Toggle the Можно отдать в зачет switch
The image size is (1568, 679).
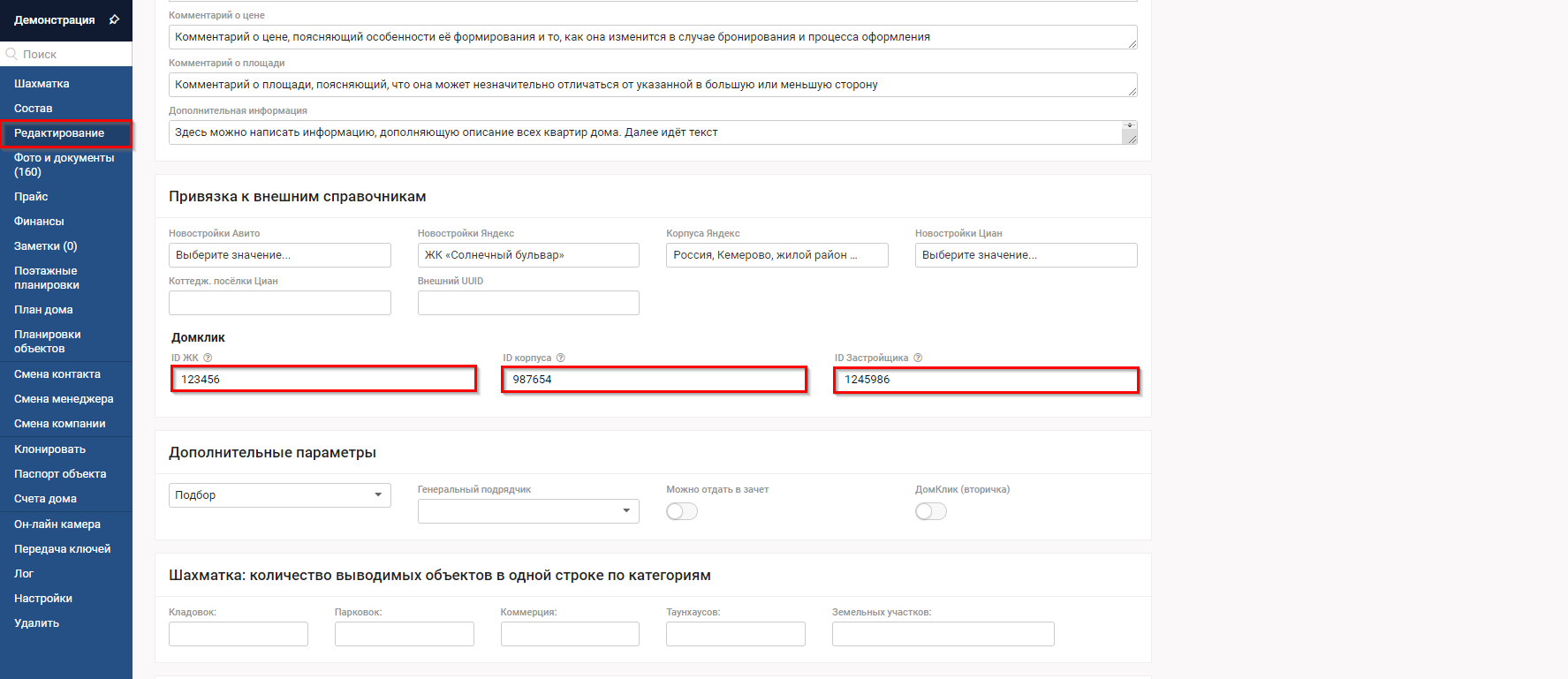point(681,511)
